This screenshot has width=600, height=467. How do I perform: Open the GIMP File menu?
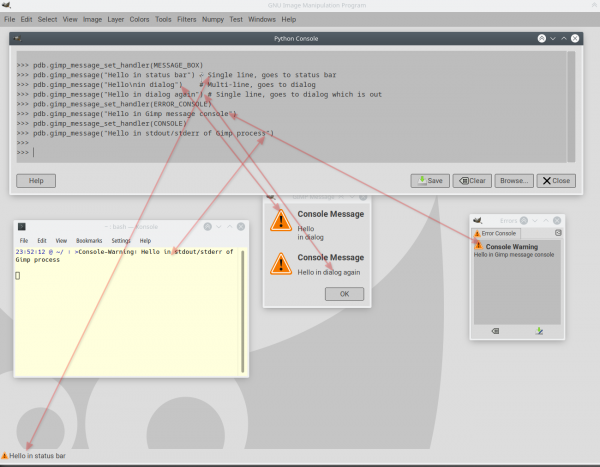coord(10,19)
